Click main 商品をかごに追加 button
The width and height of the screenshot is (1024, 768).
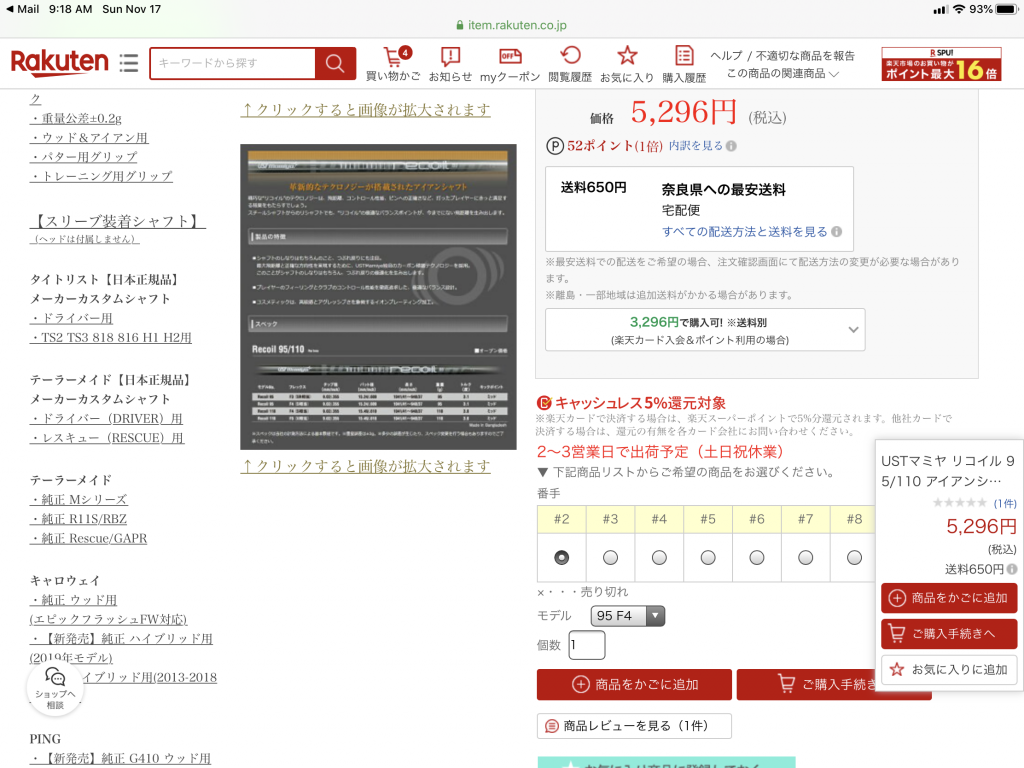[634, 684]
